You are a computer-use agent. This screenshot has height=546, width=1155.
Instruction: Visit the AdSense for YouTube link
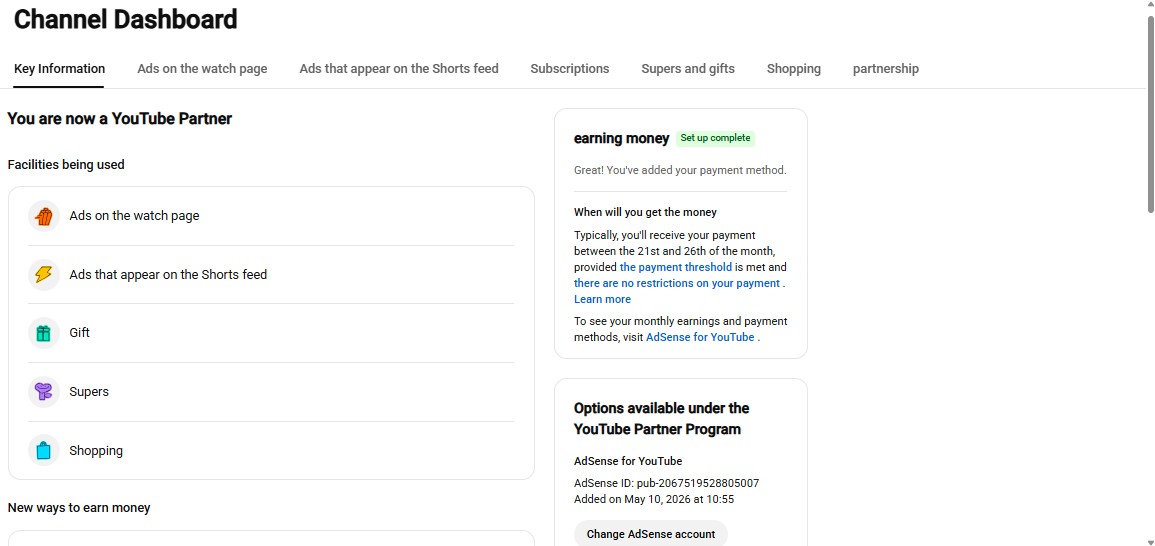pyautogui.click(x=700, y=337)
